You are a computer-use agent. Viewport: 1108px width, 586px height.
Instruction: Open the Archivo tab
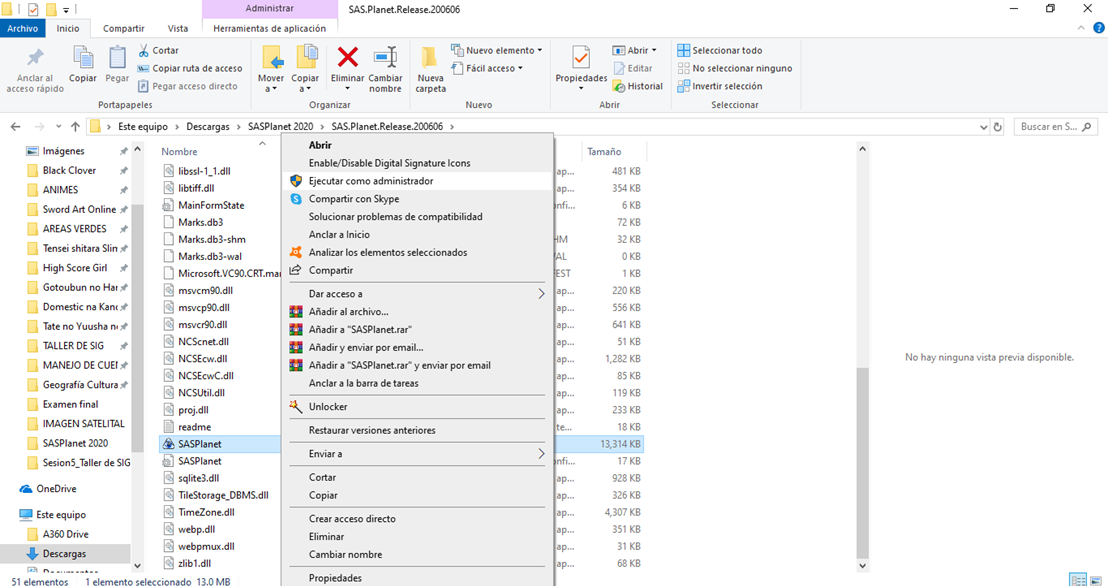pos(23,28)
